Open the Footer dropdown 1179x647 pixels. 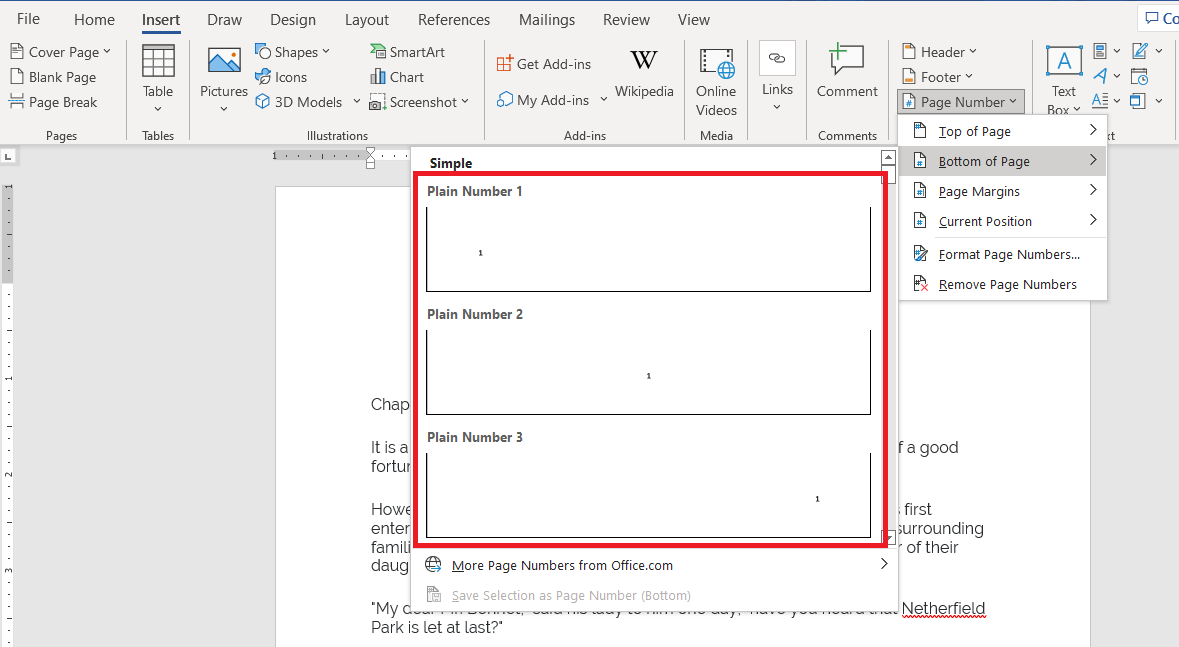pyautogui.click(x=937, y=77)
